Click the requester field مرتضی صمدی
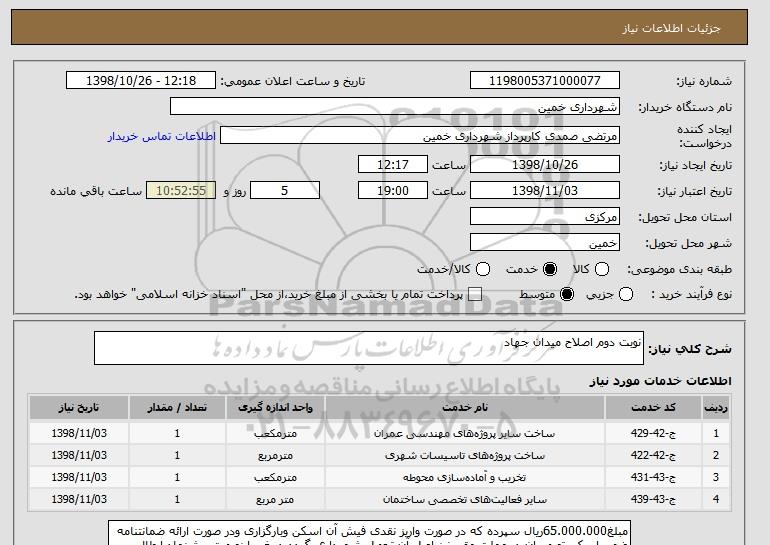This screenshot has height=545, width=770. coord(420,136)
